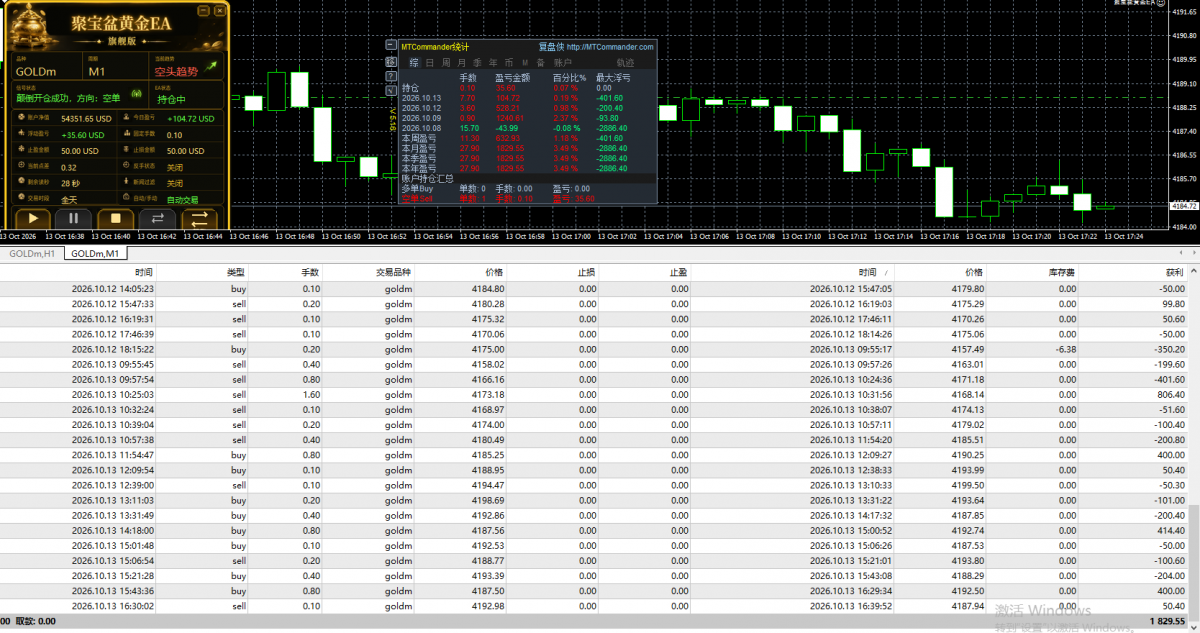Select the 综 summary tab in MTCommander
Screen dimensions: 1200x633
[x=414, y=62]
